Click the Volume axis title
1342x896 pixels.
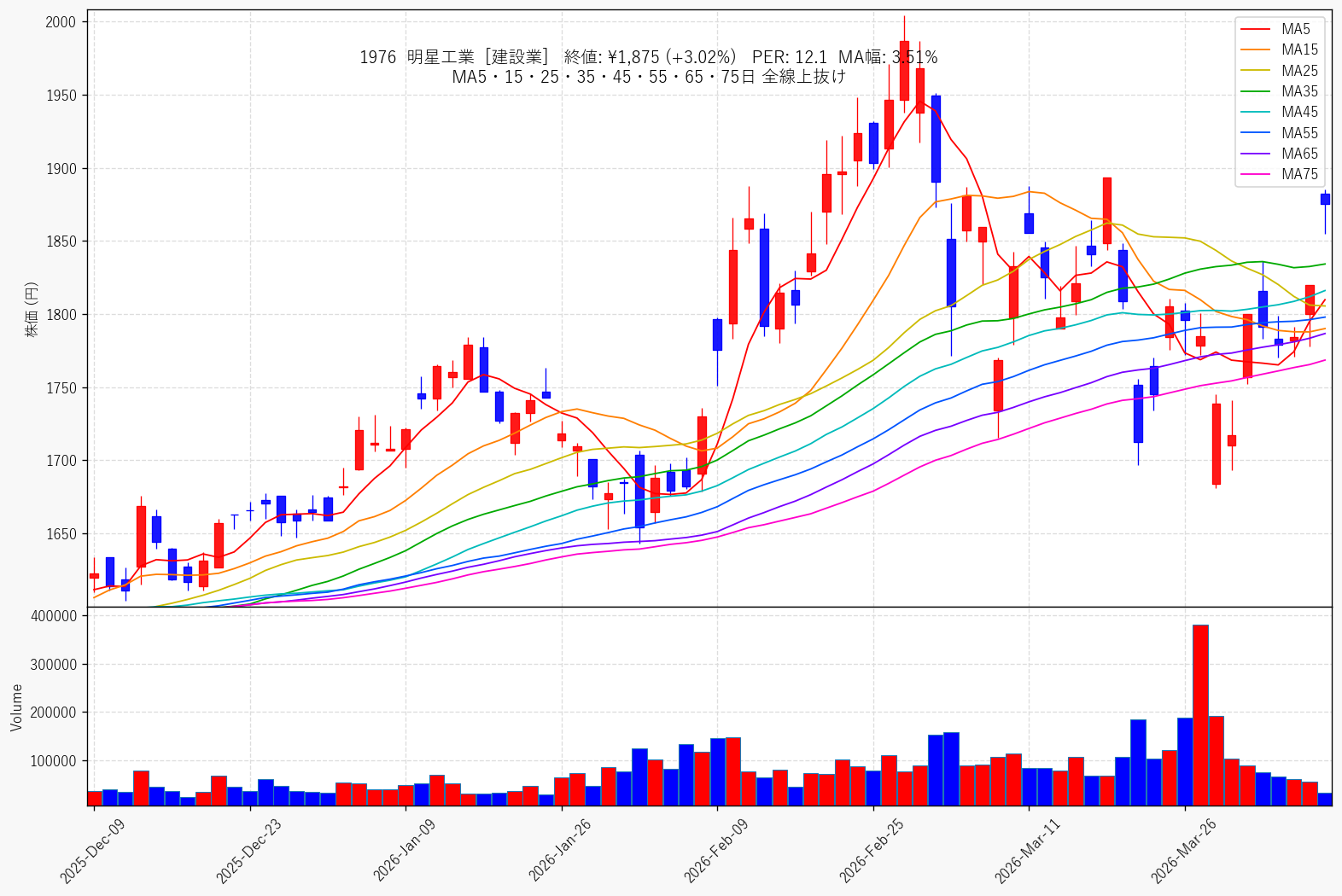(x=16, y=707)
